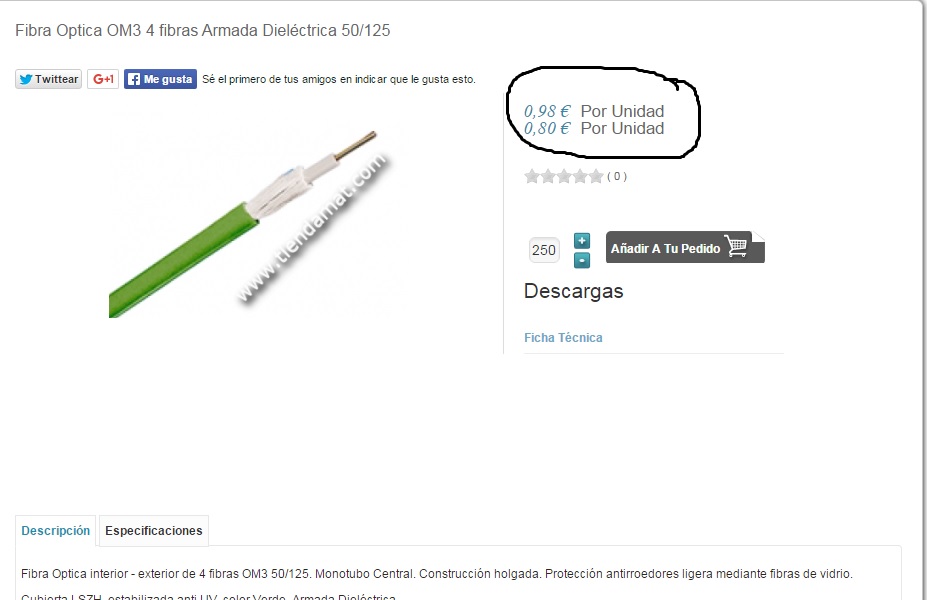The image size is (927, 600).
Task: Click the quantity field showing 250
Action: click(544, 250)
